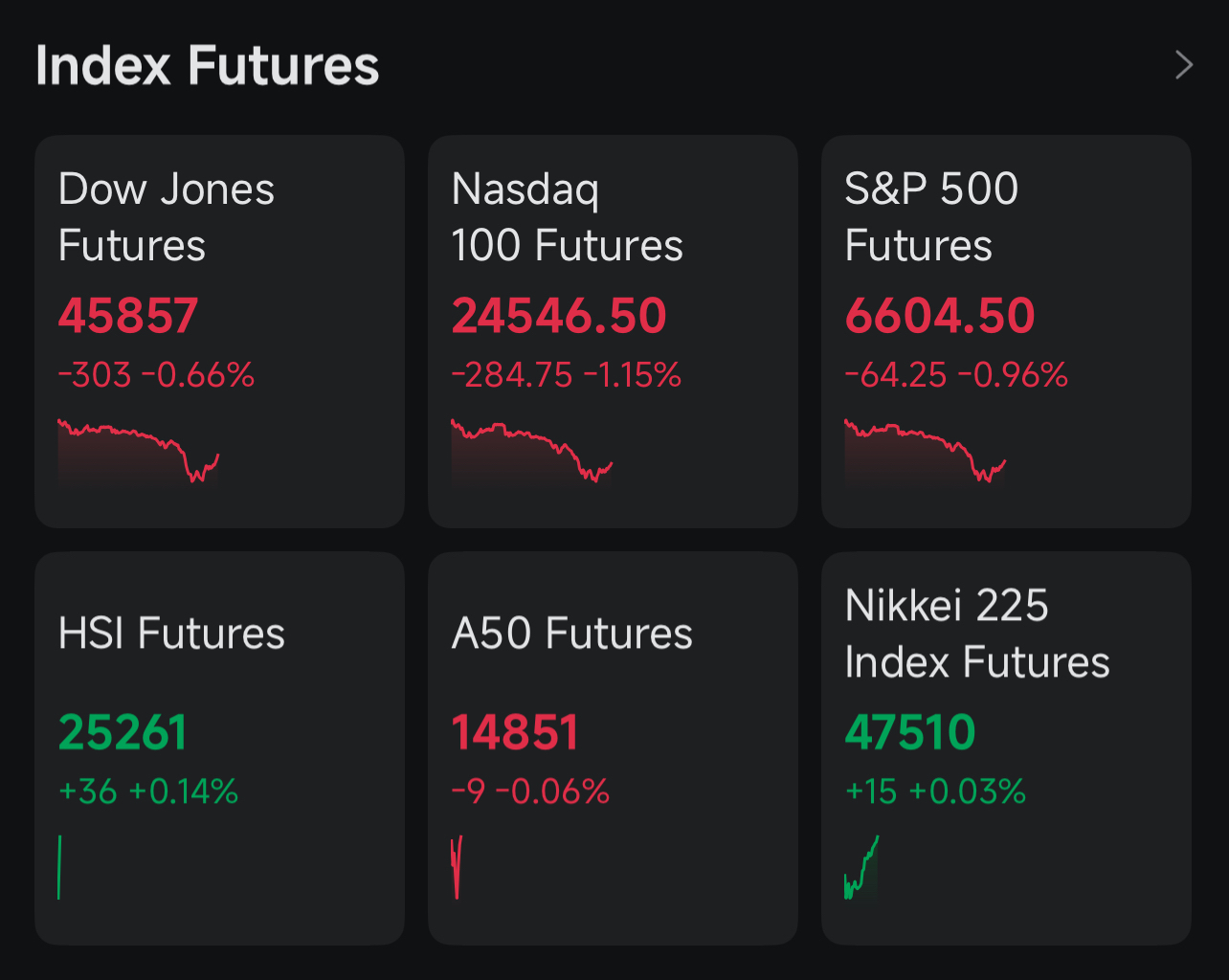The height and width of the screenshot is (980, 1229).
Task: Click the Dow Jones Futures sparkline chart
Action: [x=139, y=452]
